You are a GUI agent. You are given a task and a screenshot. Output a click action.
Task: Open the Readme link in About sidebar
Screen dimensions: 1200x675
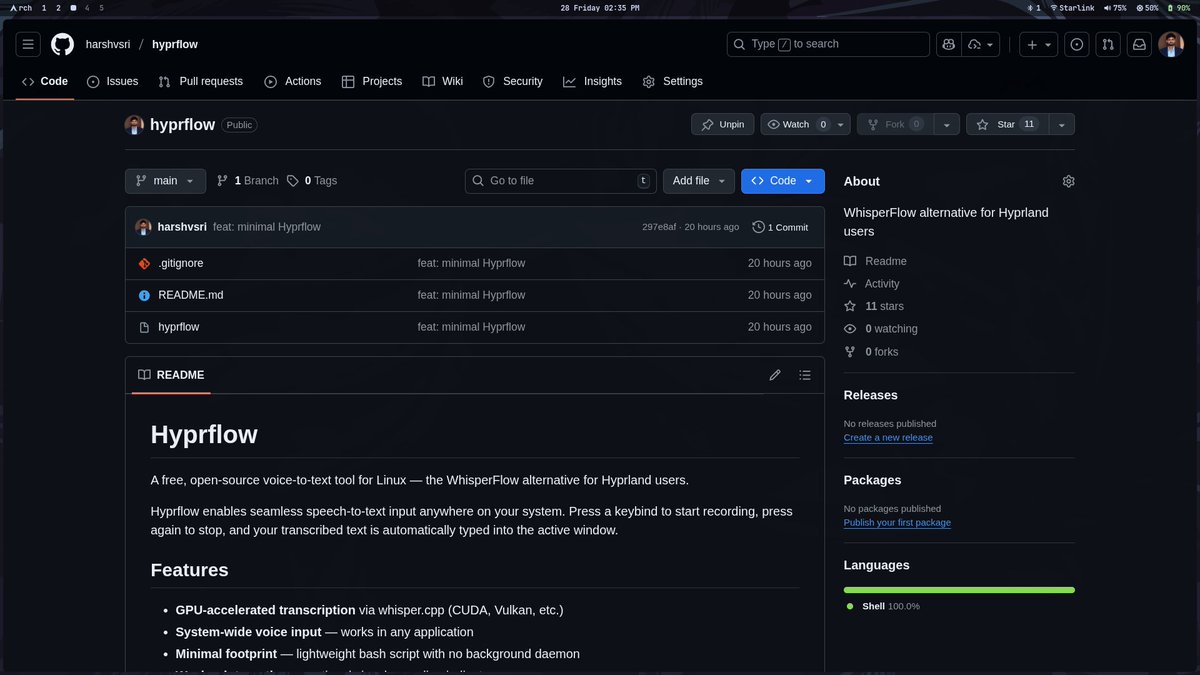tap(875, 261)
